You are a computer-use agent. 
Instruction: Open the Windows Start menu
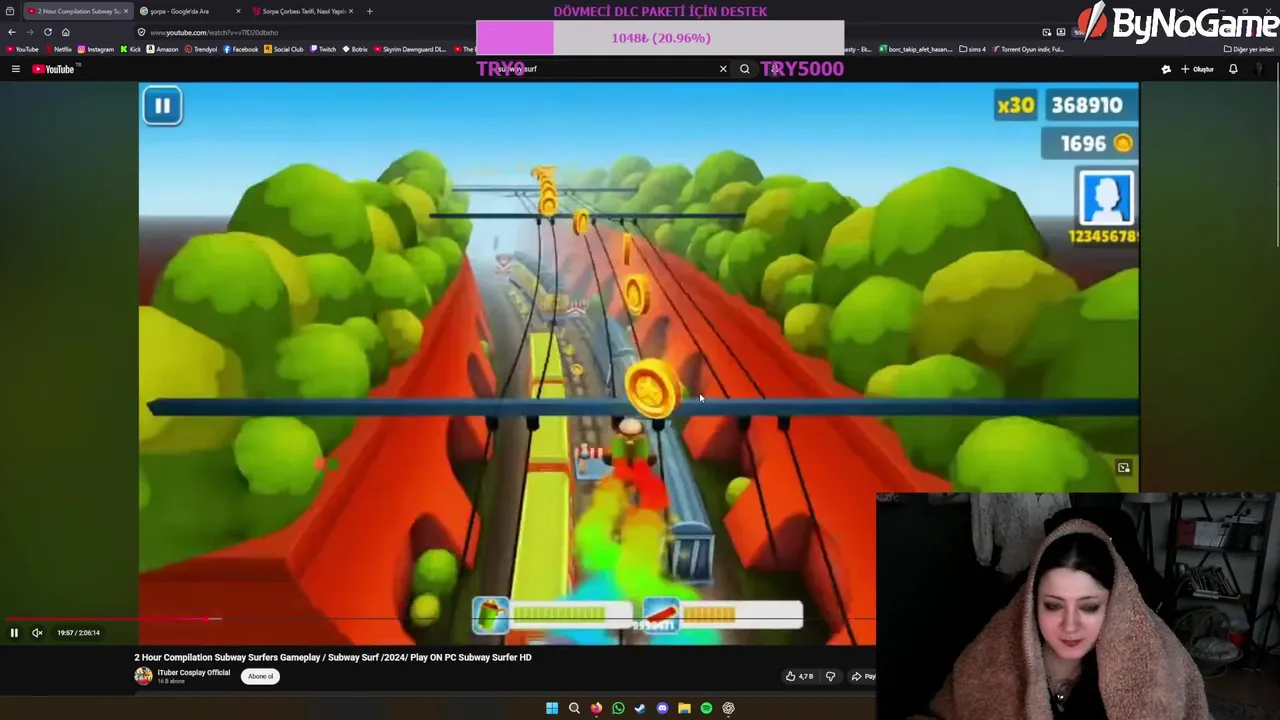point(552,708)
